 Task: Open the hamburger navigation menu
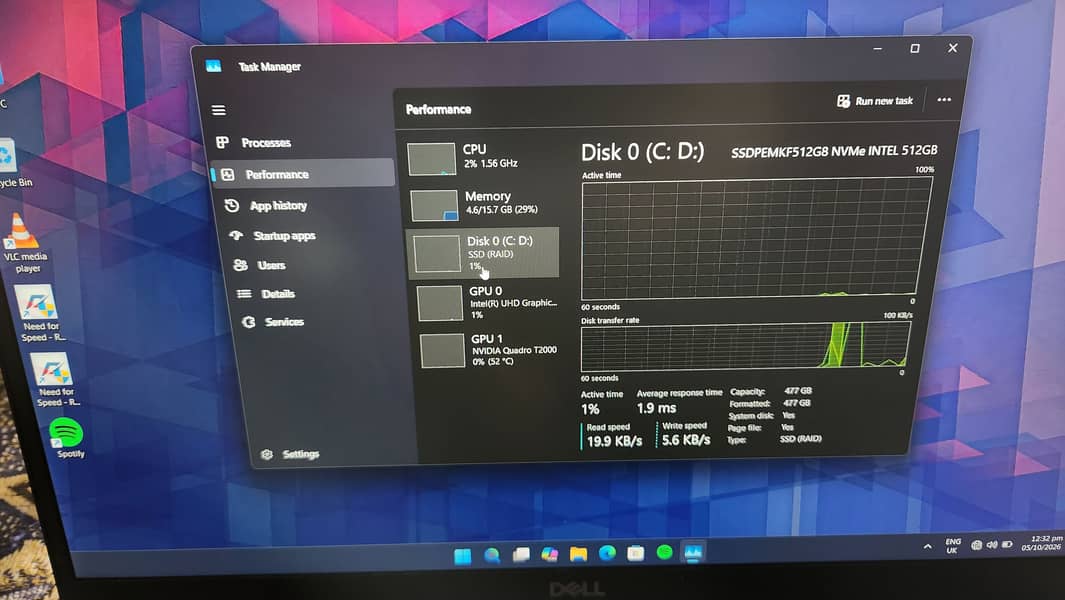pyautogui.click(x=219, y=110)
